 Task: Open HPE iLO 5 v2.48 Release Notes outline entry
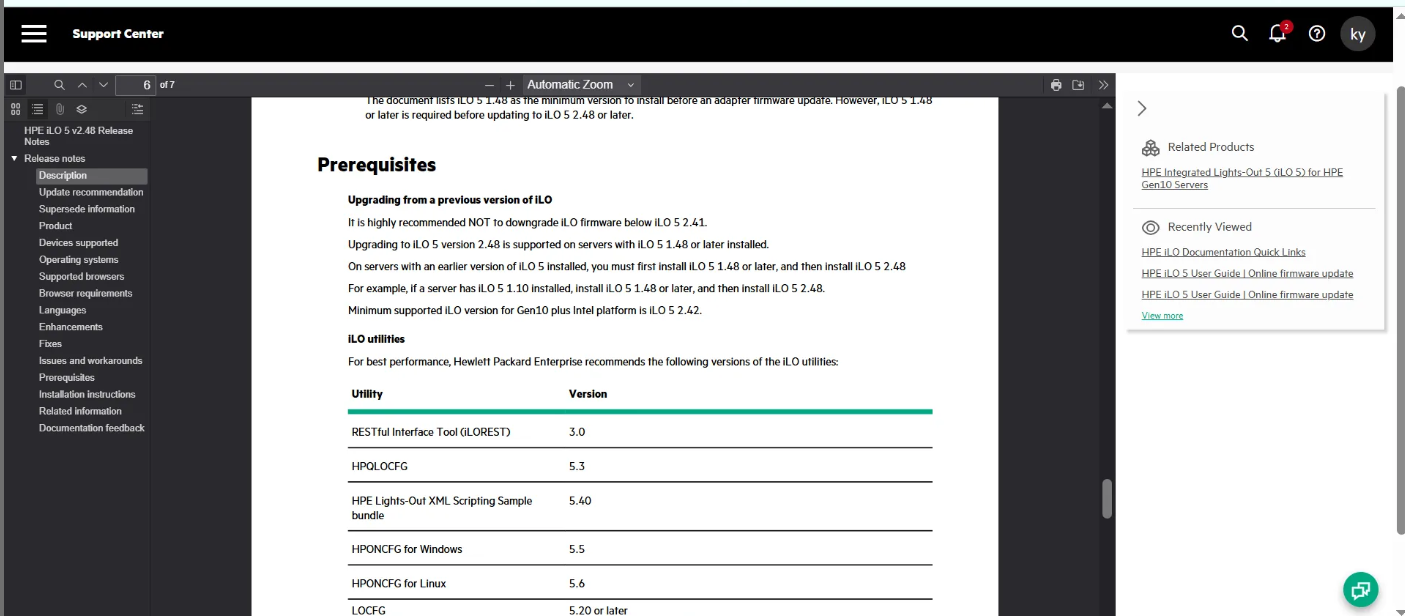[x=78, y=136]
